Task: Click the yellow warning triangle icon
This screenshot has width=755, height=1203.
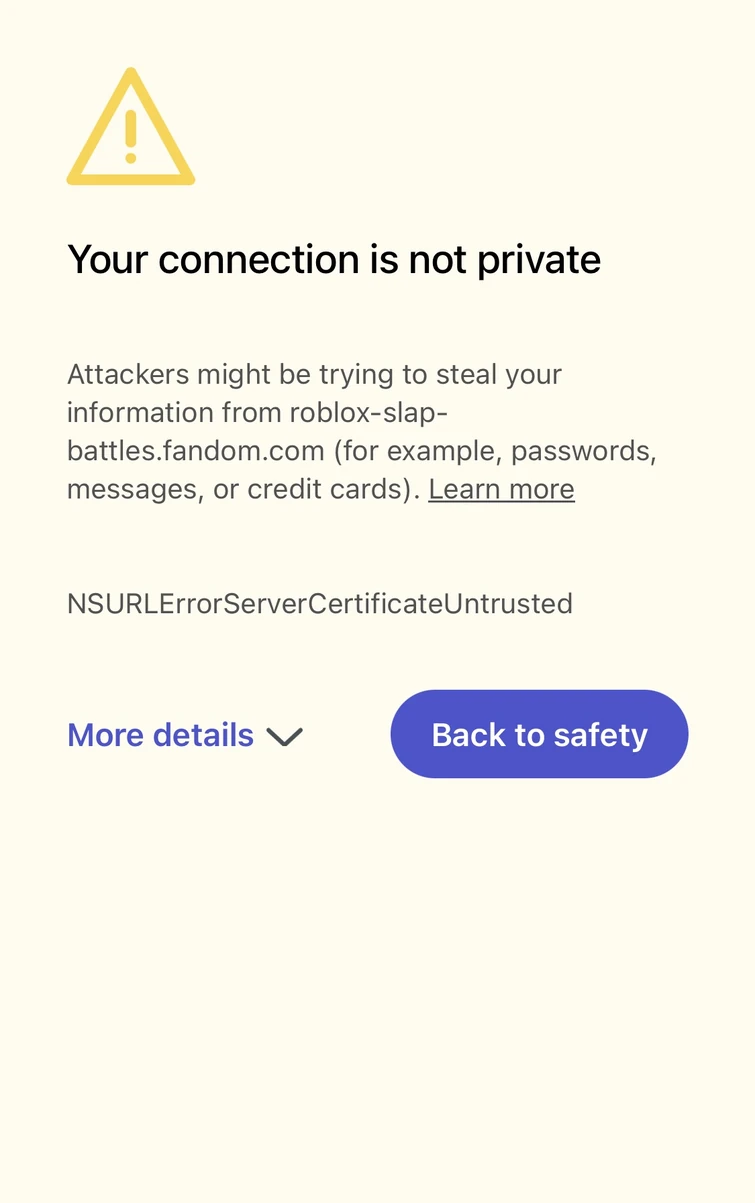Action: coord(130,128)
